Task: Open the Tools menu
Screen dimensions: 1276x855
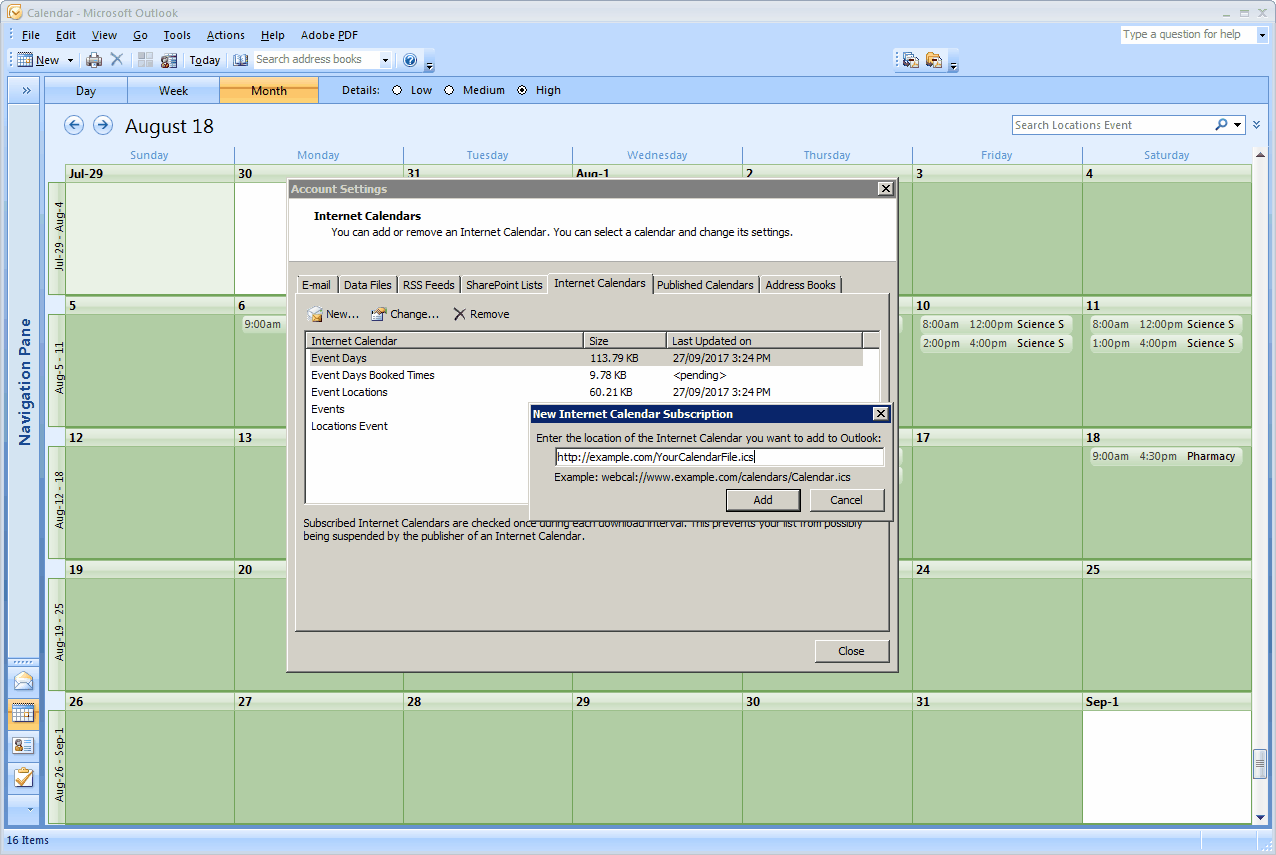Action: (177, 35)
